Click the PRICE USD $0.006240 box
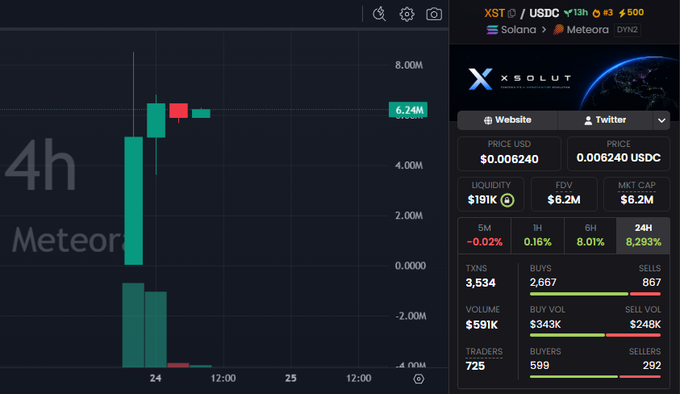The height and width of the screenshot is (394, 680). tap(509, 153)
